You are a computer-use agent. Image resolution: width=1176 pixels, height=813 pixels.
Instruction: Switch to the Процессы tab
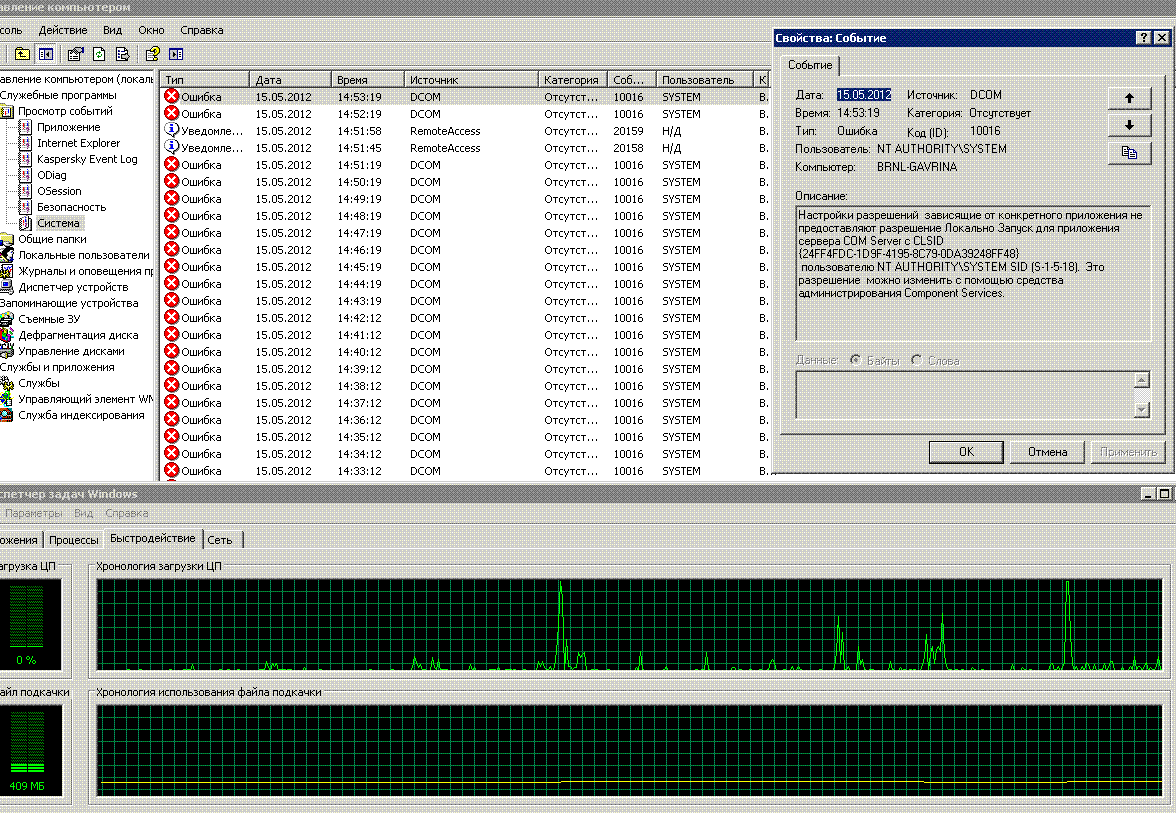tap(74, 540)
